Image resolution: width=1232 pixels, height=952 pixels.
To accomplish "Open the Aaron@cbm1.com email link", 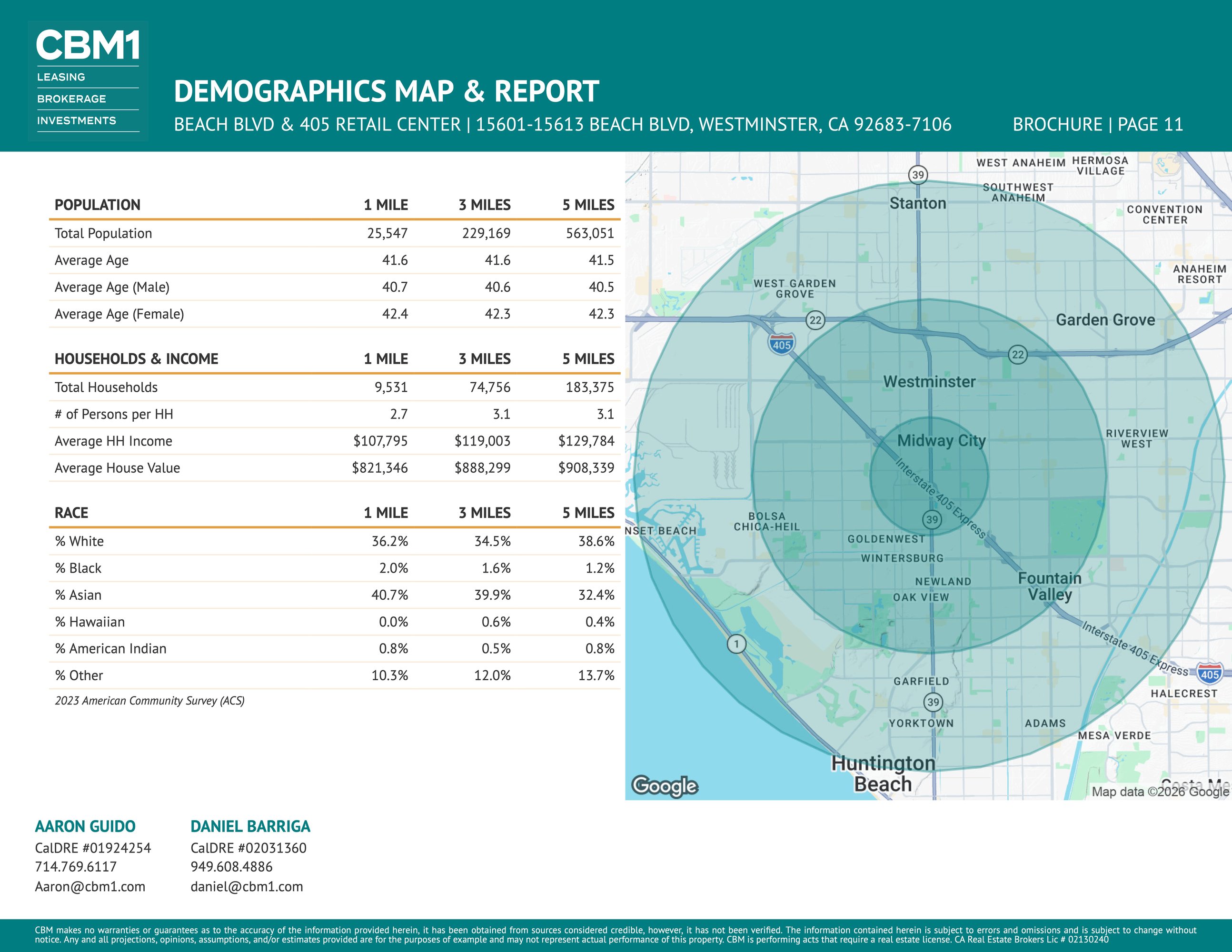I will [x=90, y=887].
